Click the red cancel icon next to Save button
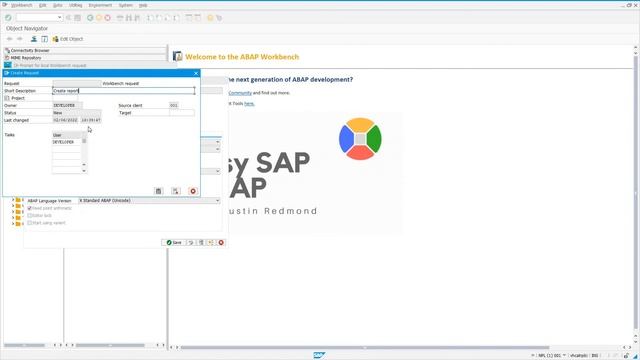Image resolution: width=640 pixels, height=360 pixels. (x=221, y=242)
